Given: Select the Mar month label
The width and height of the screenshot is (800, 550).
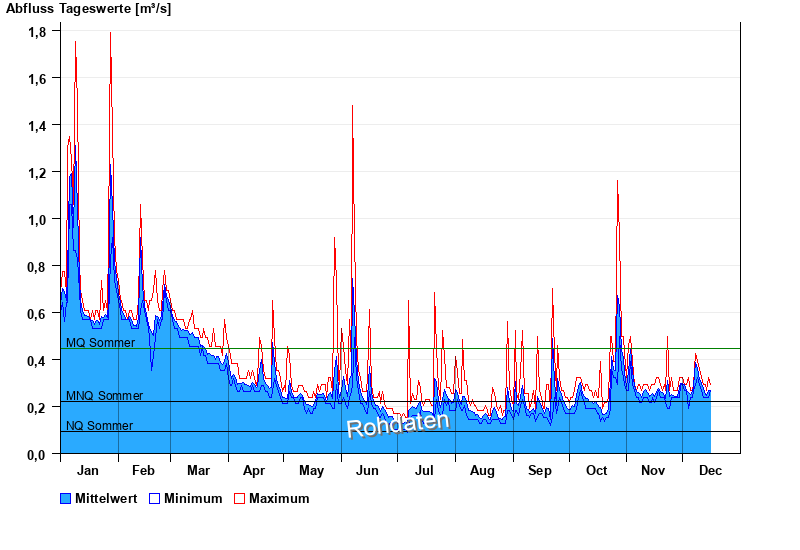Looking at the screenshot, I should point(198,471).
